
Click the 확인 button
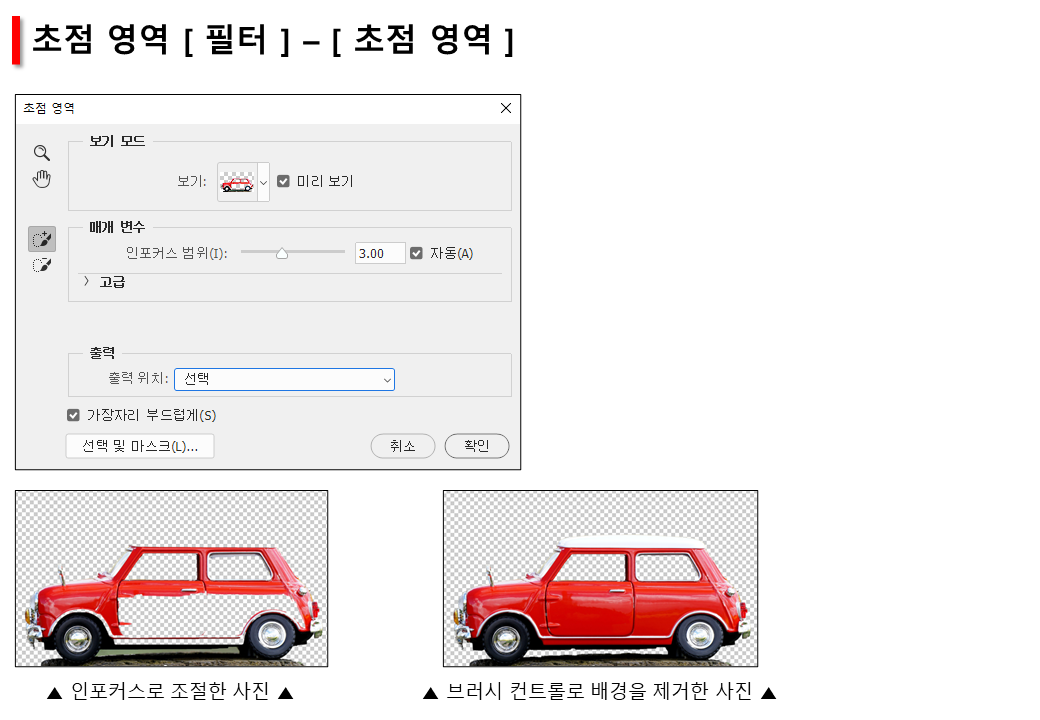click(x=477, y=446)
